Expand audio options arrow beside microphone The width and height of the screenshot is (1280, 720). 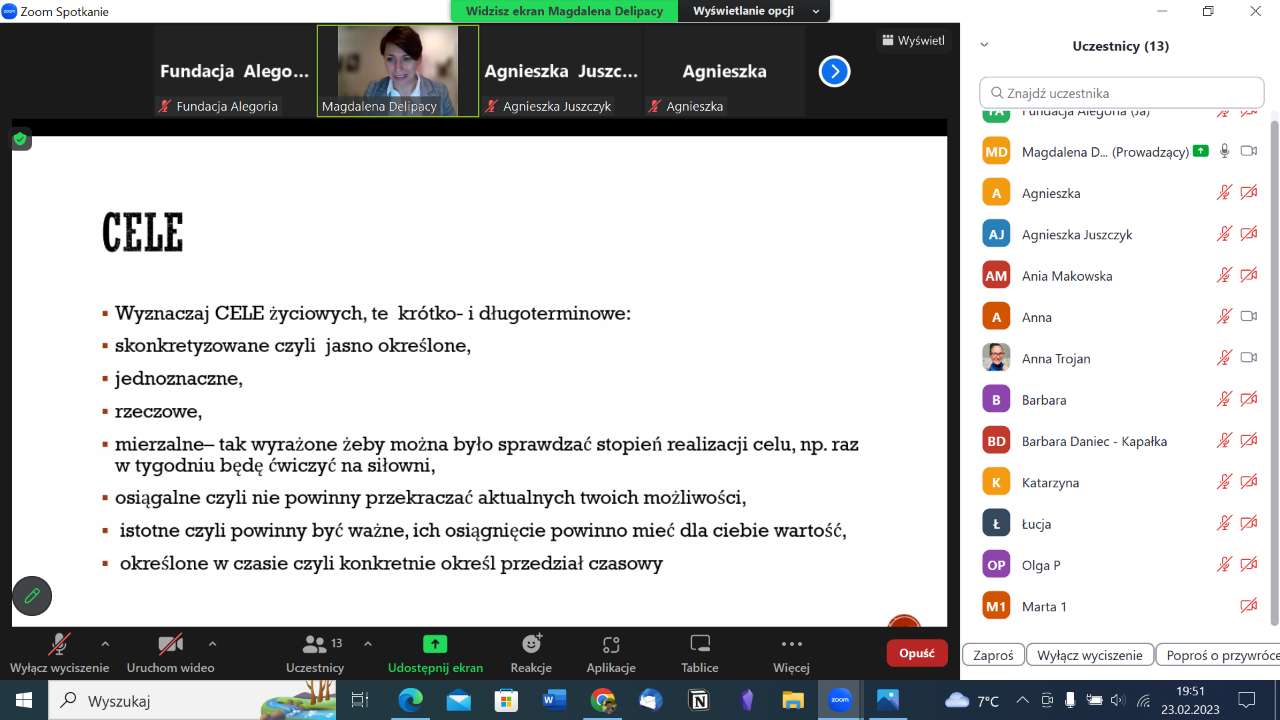click(x=105, y=644)
